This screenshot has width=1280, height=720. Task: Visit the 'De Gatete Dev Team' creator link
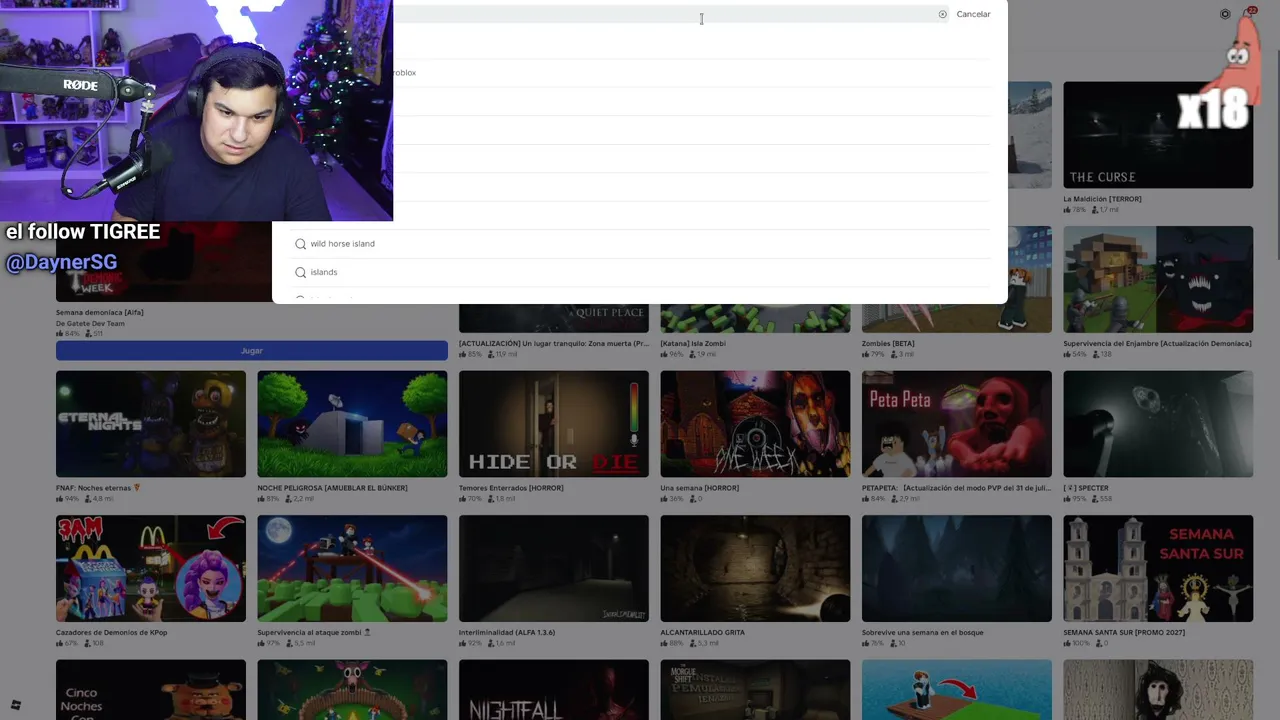[x=90, y=323]
